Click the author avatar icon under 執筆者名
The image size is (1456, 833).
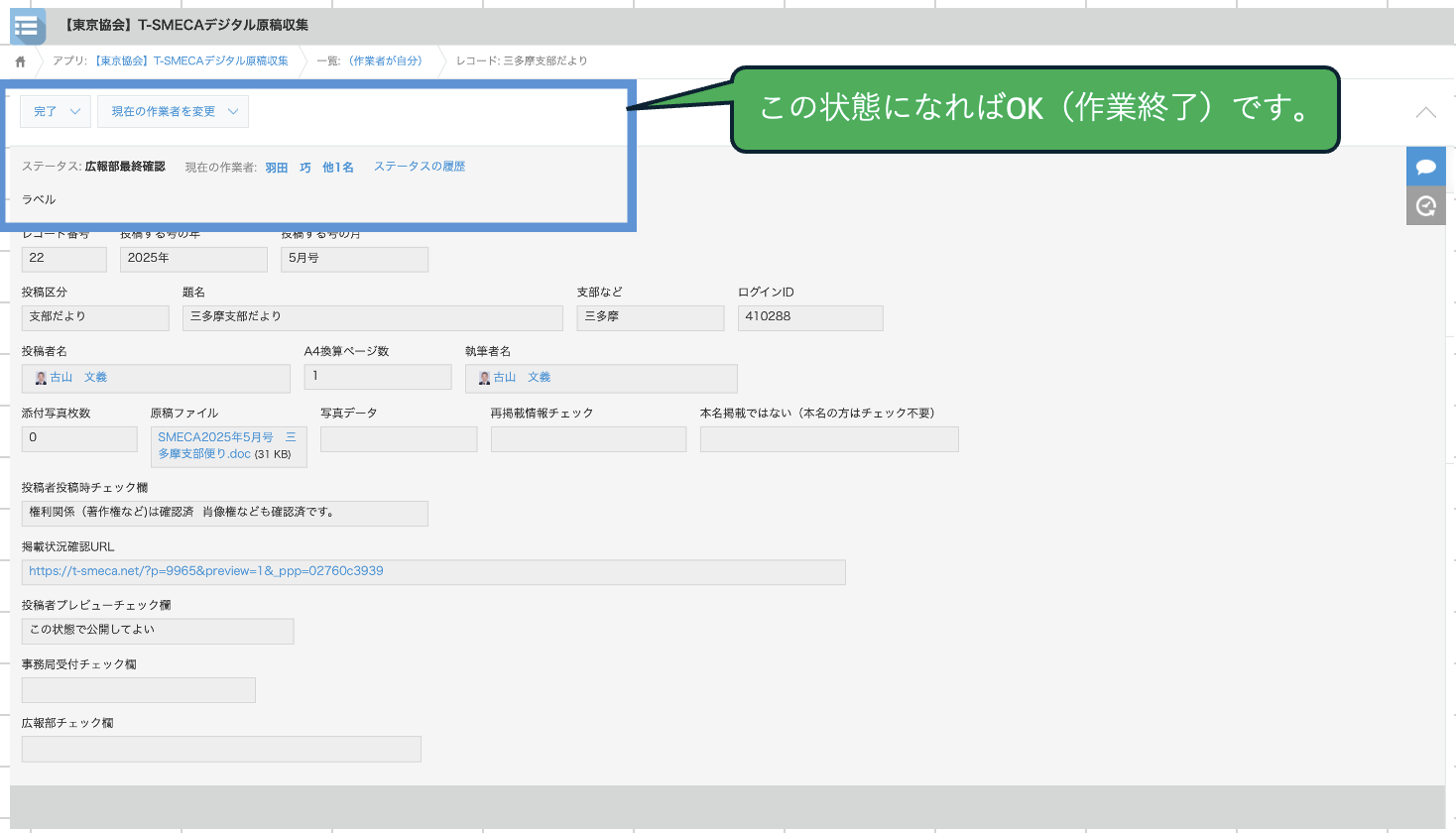pos(484,378)
